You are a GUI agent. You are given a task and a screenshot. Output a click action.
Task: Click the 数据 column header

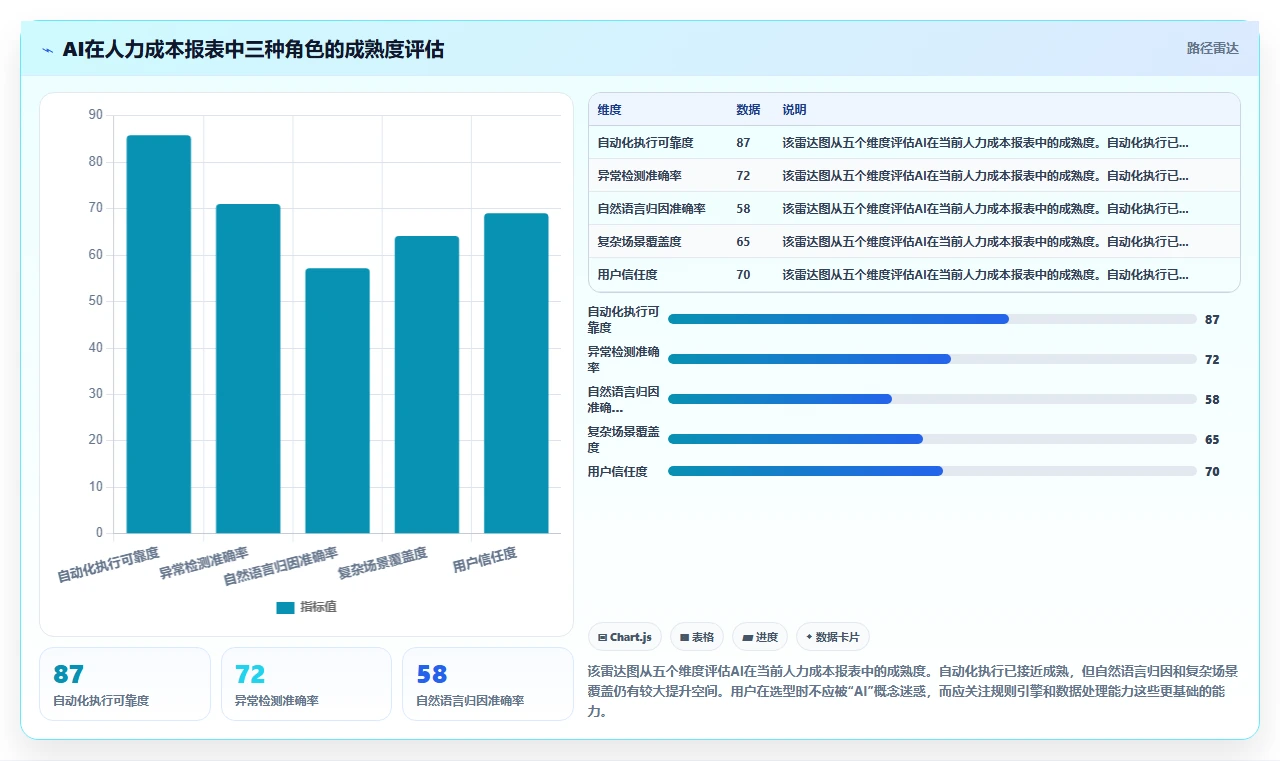[x=748, y=110]
